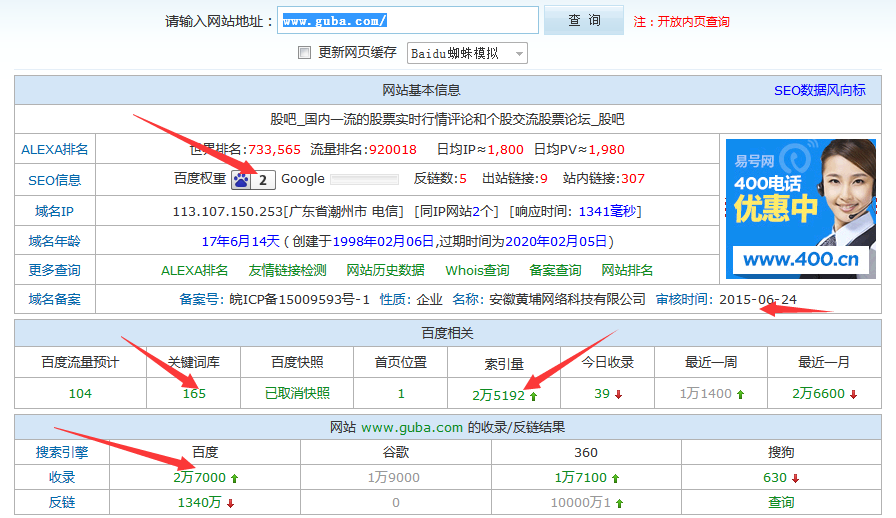Click the 更多查询 row label

(55, 270)
